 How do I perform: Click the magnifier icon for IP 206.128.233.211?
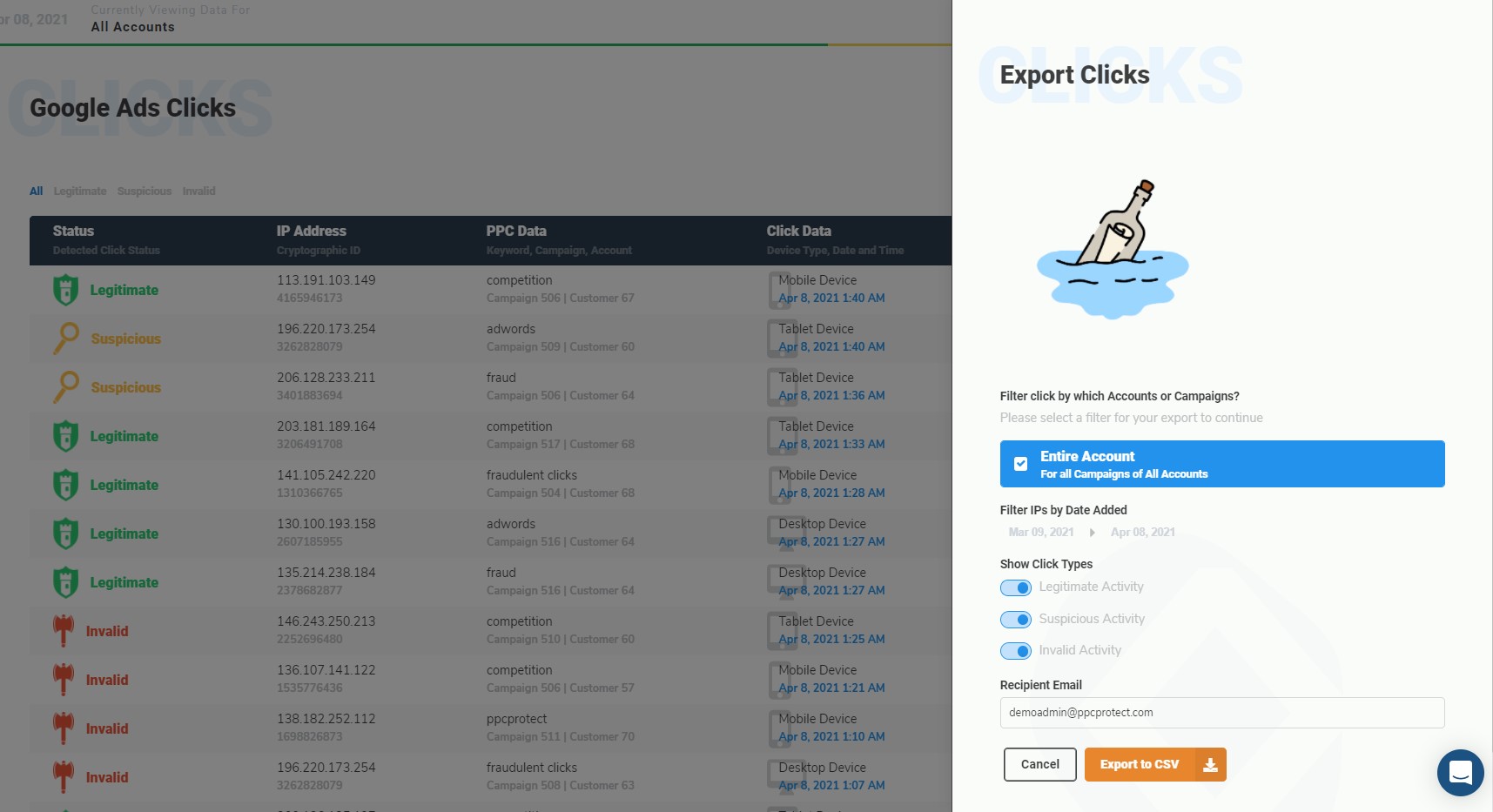tap(66, 387)
